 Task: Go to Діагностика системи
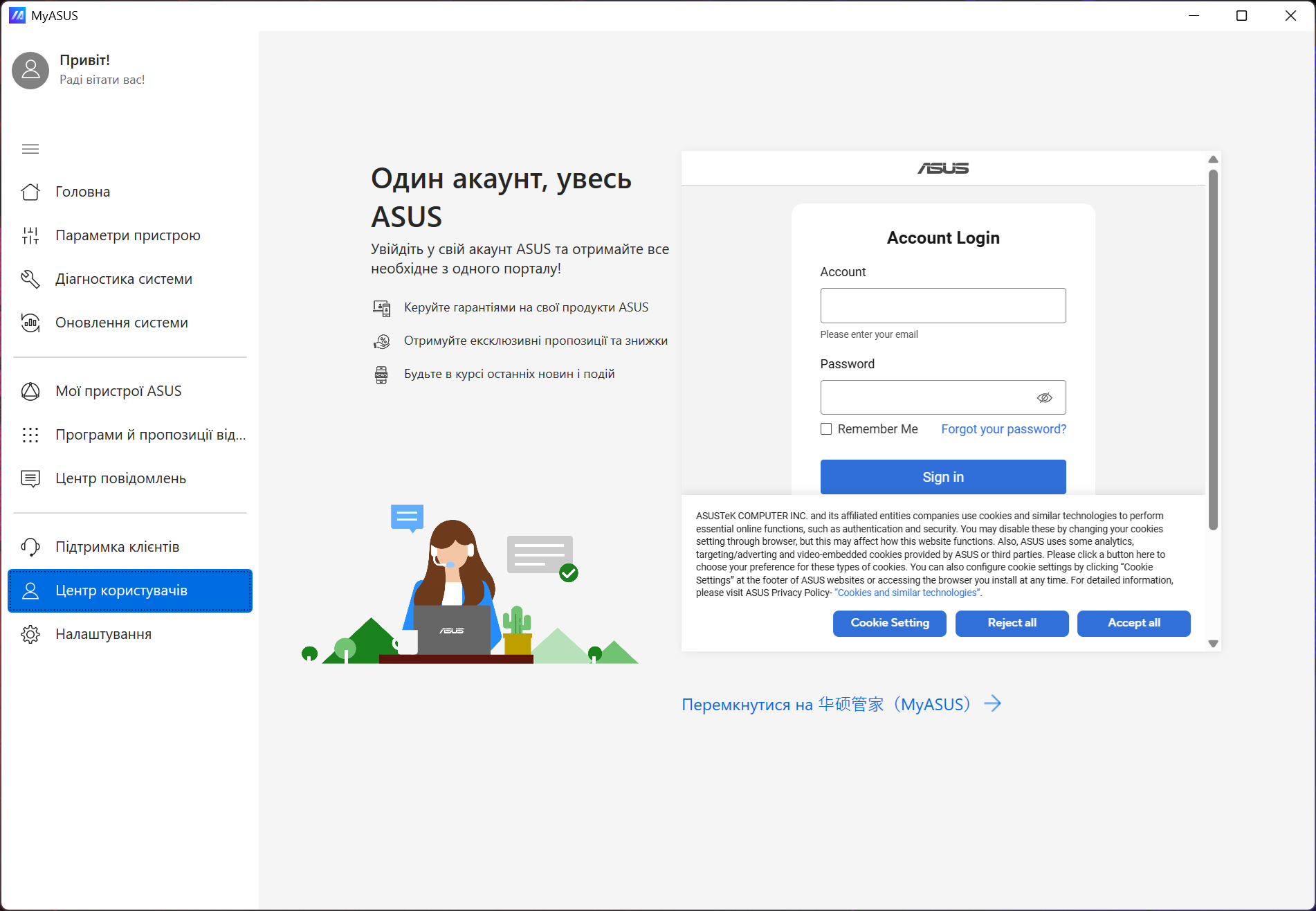point(130,279)
